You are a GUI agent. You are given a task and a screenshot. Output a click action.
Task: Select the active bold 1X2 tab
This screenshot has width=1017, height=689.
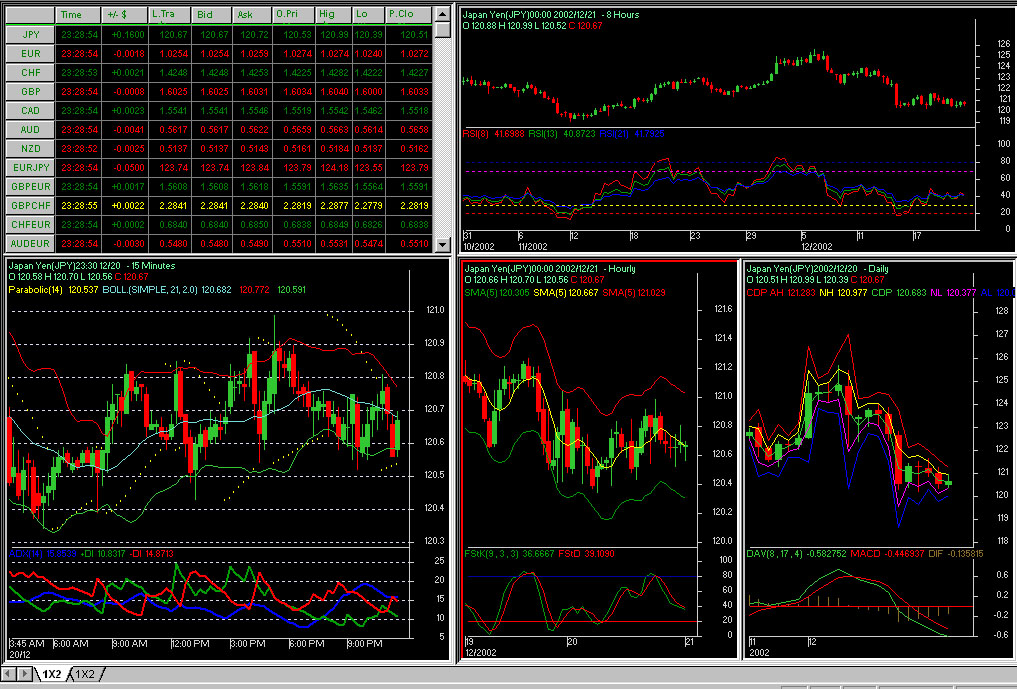point(52,674)
